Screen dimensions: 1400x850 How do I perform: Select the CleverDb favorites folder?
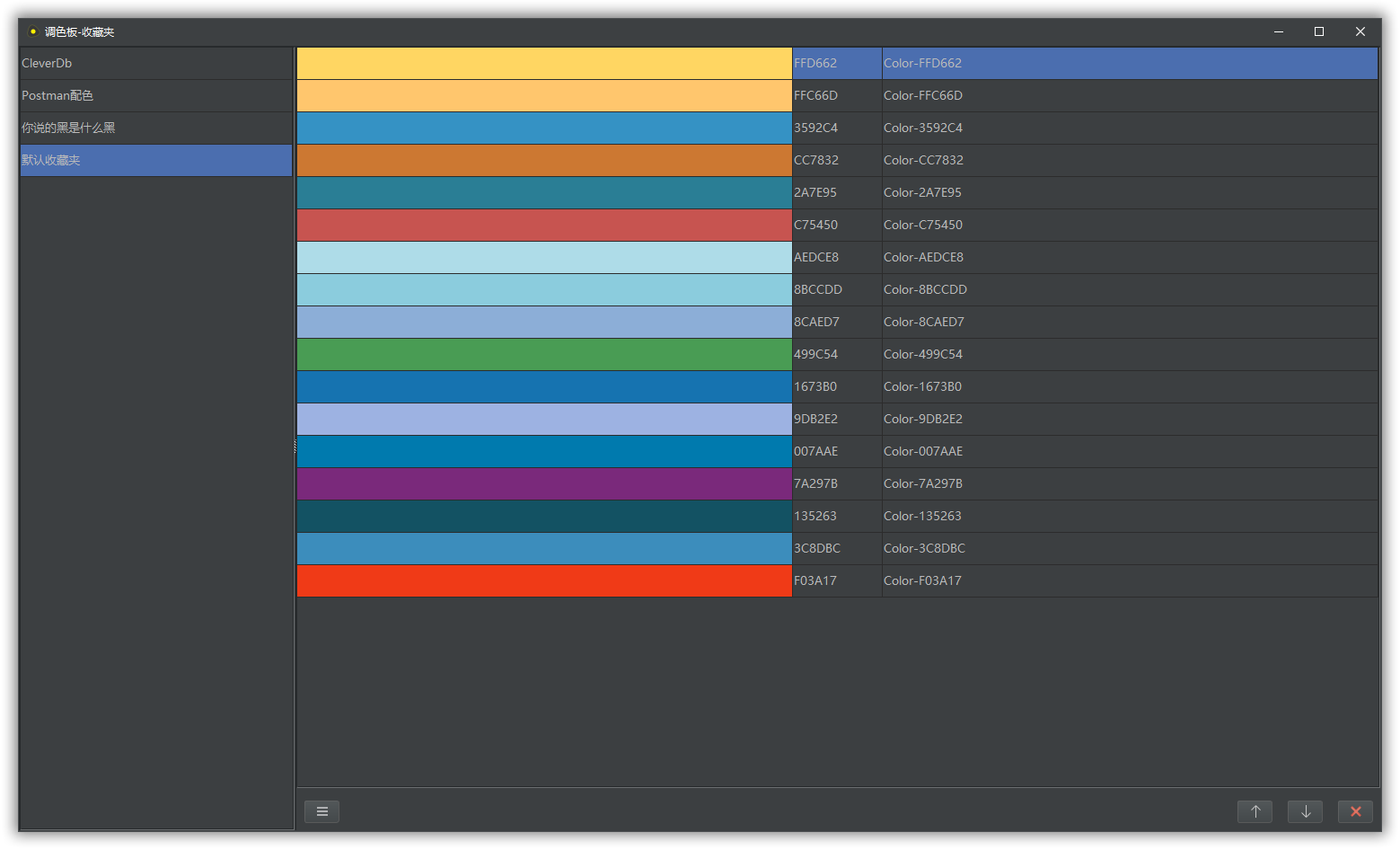pyautogui.click(x=156, y=63)
